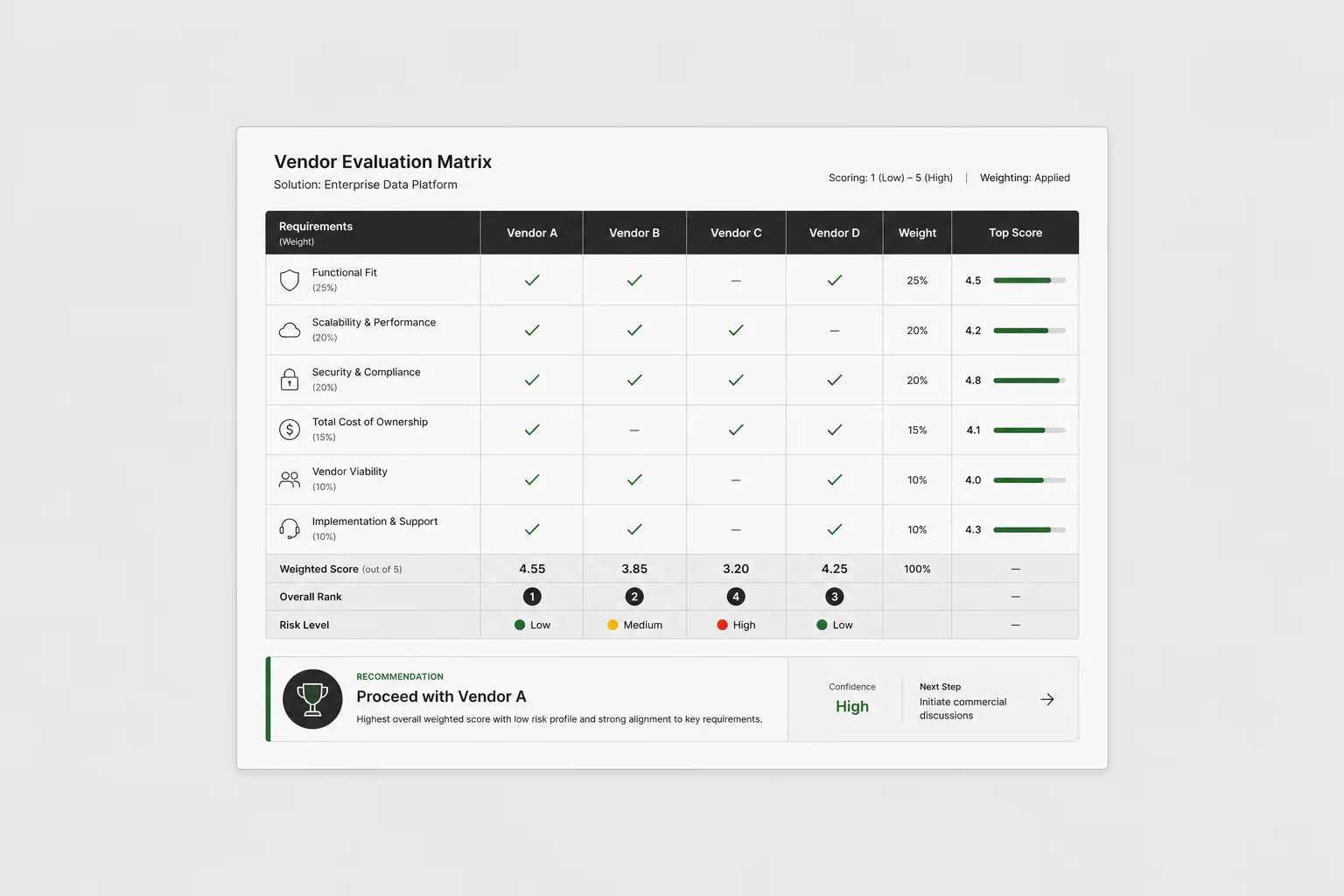Select the Top Score column header

pos(1015,233)
